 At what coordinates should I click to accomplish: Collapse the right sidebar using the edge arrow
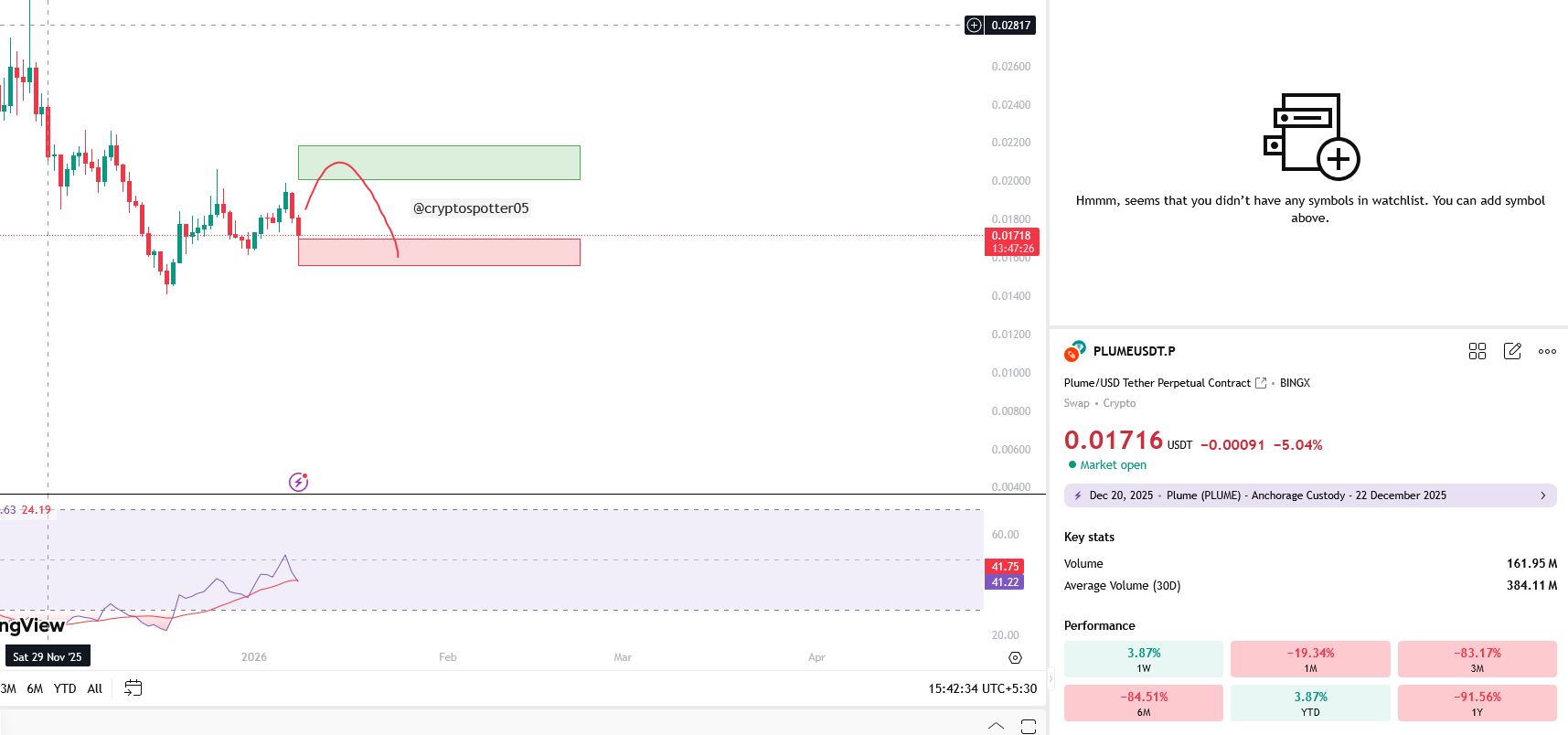click(1051, 678)
